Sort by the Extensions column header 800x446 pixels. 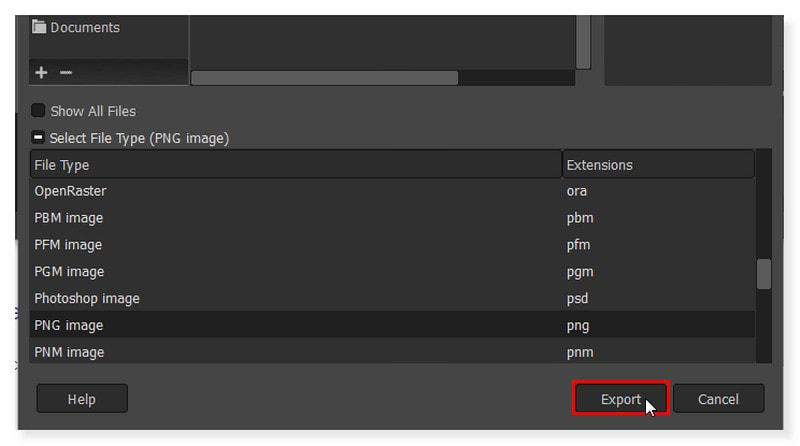pyautogui.click(x=657, y=165)
